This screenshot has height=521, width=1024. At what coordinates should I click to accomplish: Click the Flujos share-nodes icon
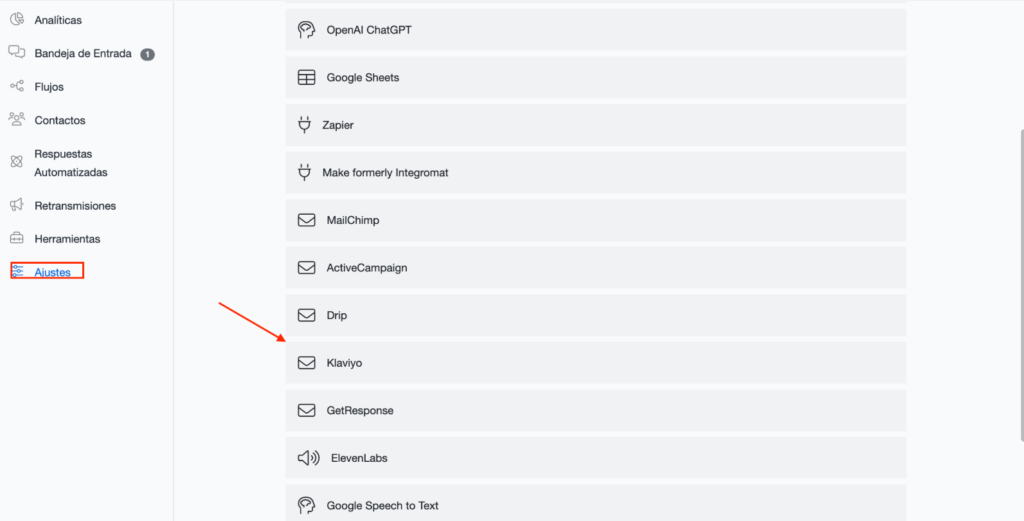click(16, 87)
